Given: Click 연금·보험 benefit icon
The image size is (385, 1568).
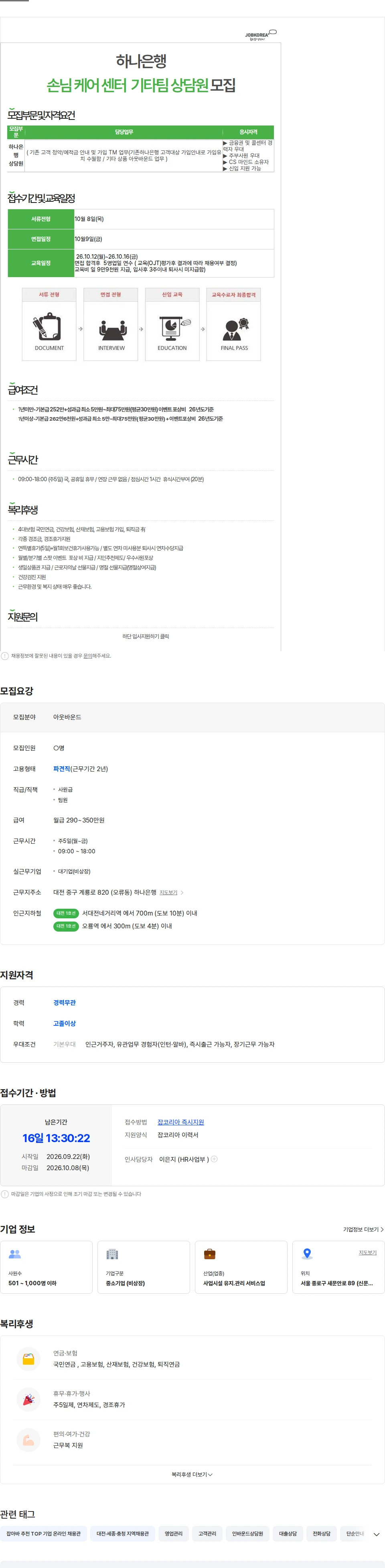Looking at the screenshot, I should click(x=28, y=1359).
